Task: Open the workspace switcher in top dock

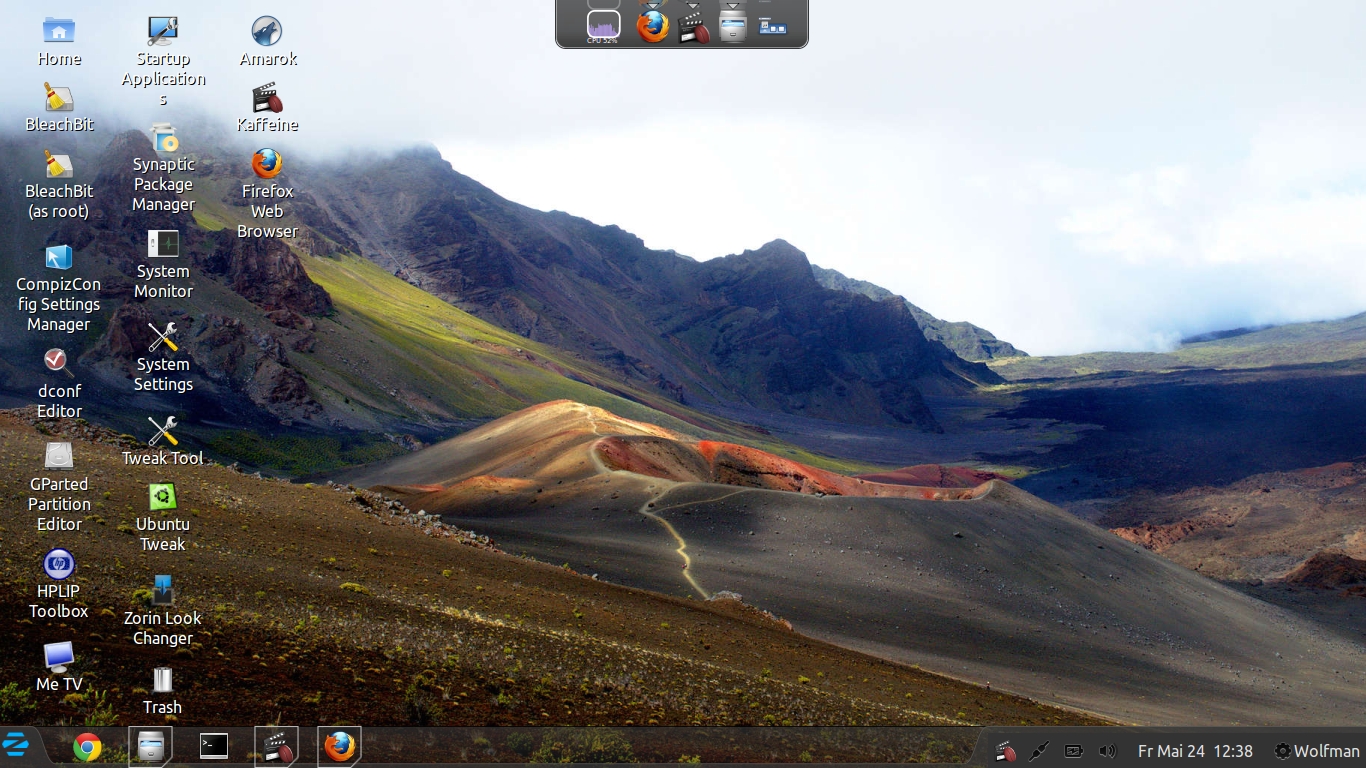Action: [x=772, y=26]
